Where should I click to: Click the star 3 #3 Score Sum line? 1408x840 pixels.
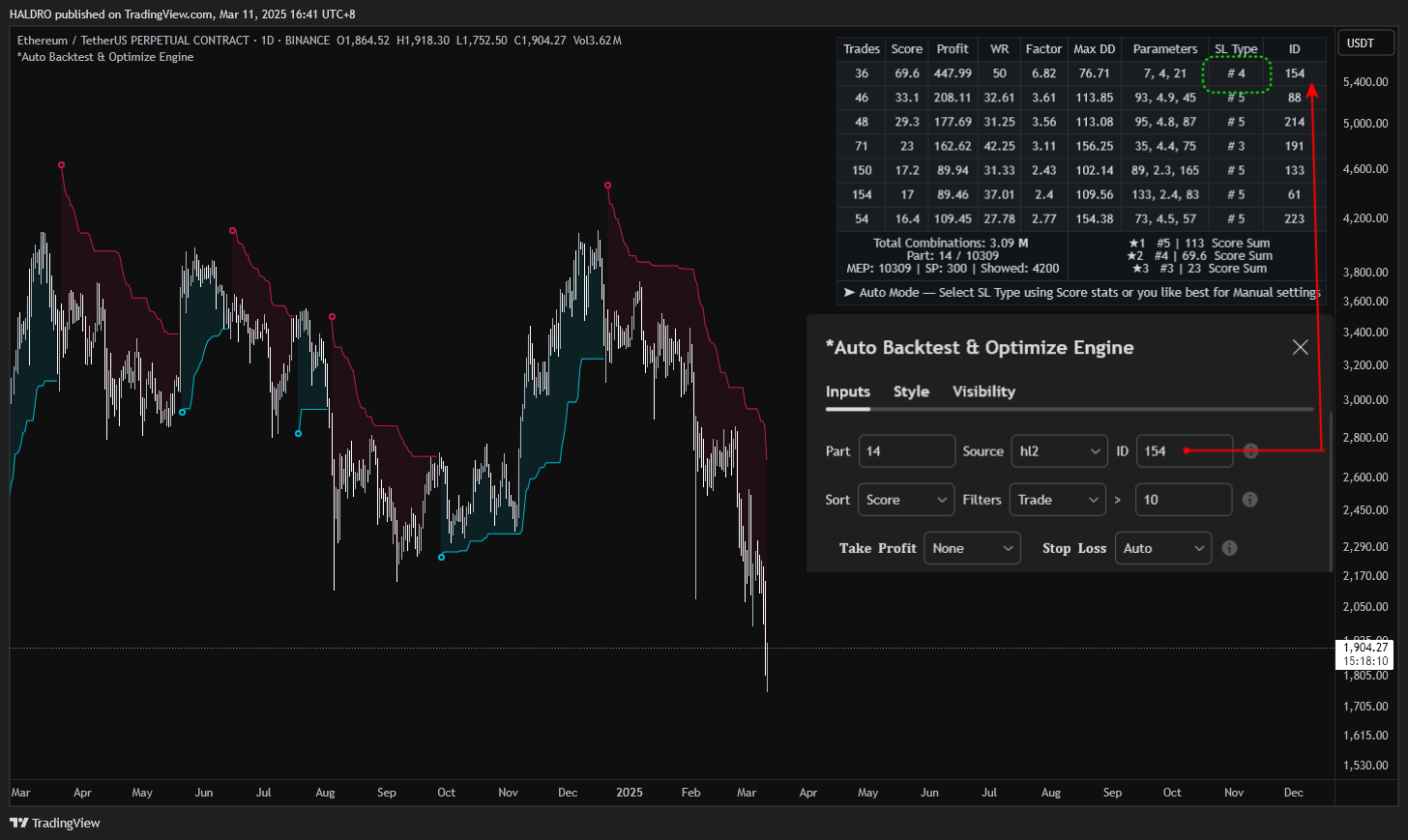(x=1199, y=269)
